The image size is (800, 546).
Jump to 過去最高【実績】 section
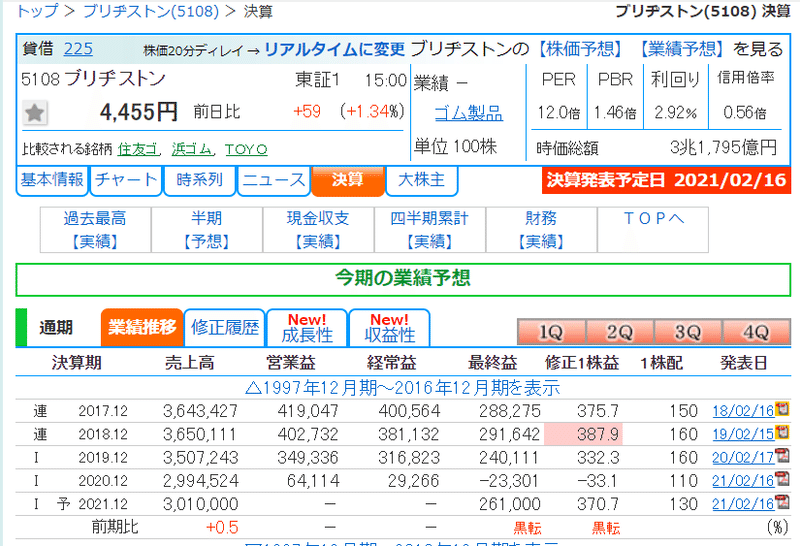click(95, 230)
